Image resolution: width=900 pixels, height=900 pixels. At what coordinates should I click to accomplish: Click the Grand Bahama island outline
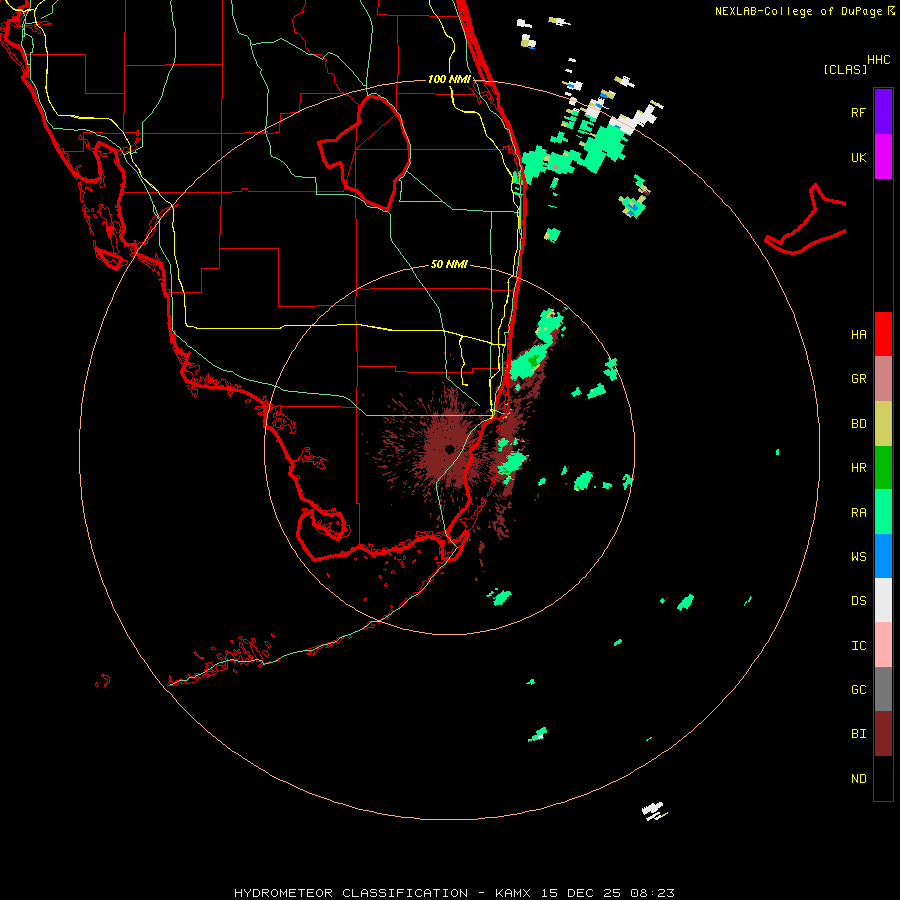click(x=806, y=220)
